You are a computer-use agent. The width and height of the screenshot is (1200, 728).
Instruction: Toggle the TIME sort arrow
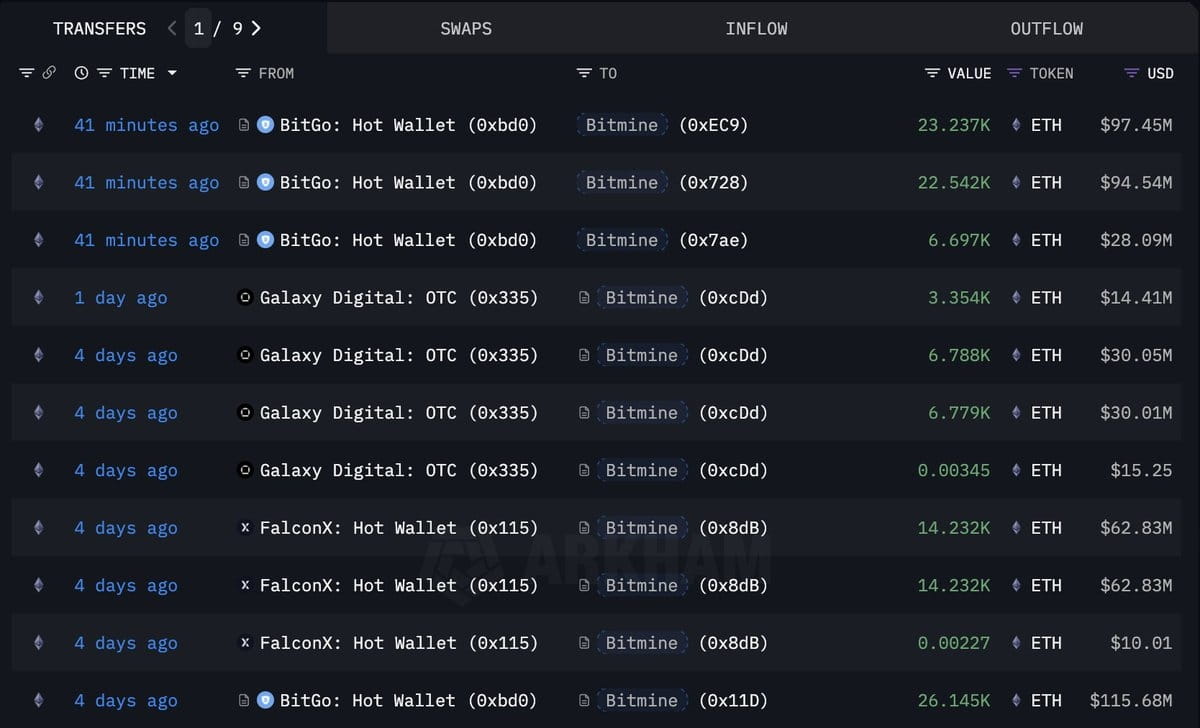point(172,73)
